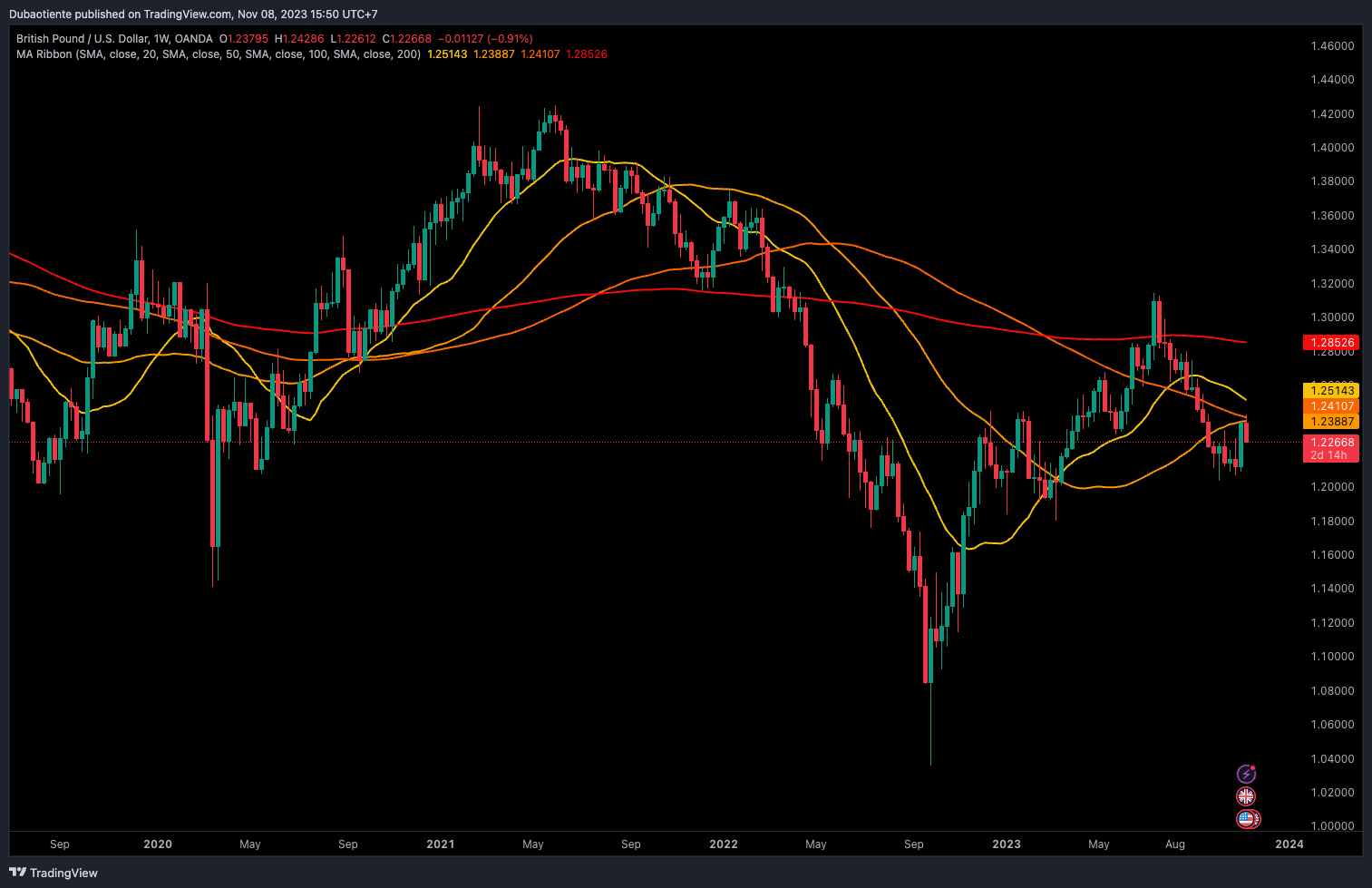Select Aug on the time axis
Image resolution: width=1372 pixels, height=888 pixels.
[1174, 844]
